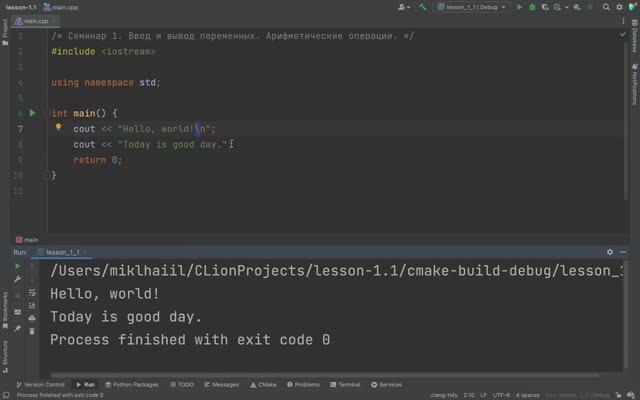Viewport: 640px width, 400px height.
Task: Click the Stop square icon in toolbar
Action: pyautogui.click(x=590, y=7)
